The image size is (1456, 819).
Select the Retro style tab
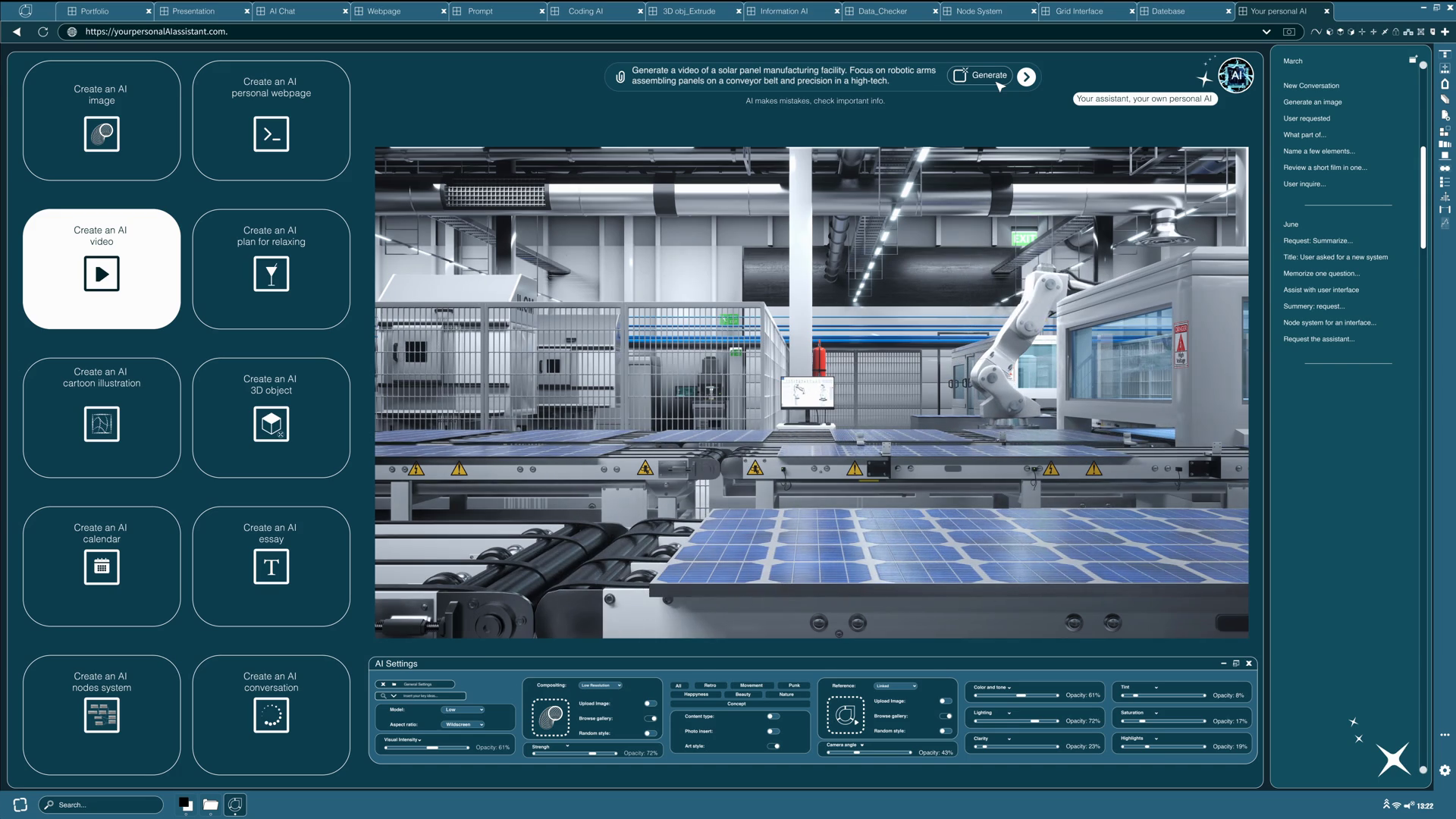tap(710, 685)
